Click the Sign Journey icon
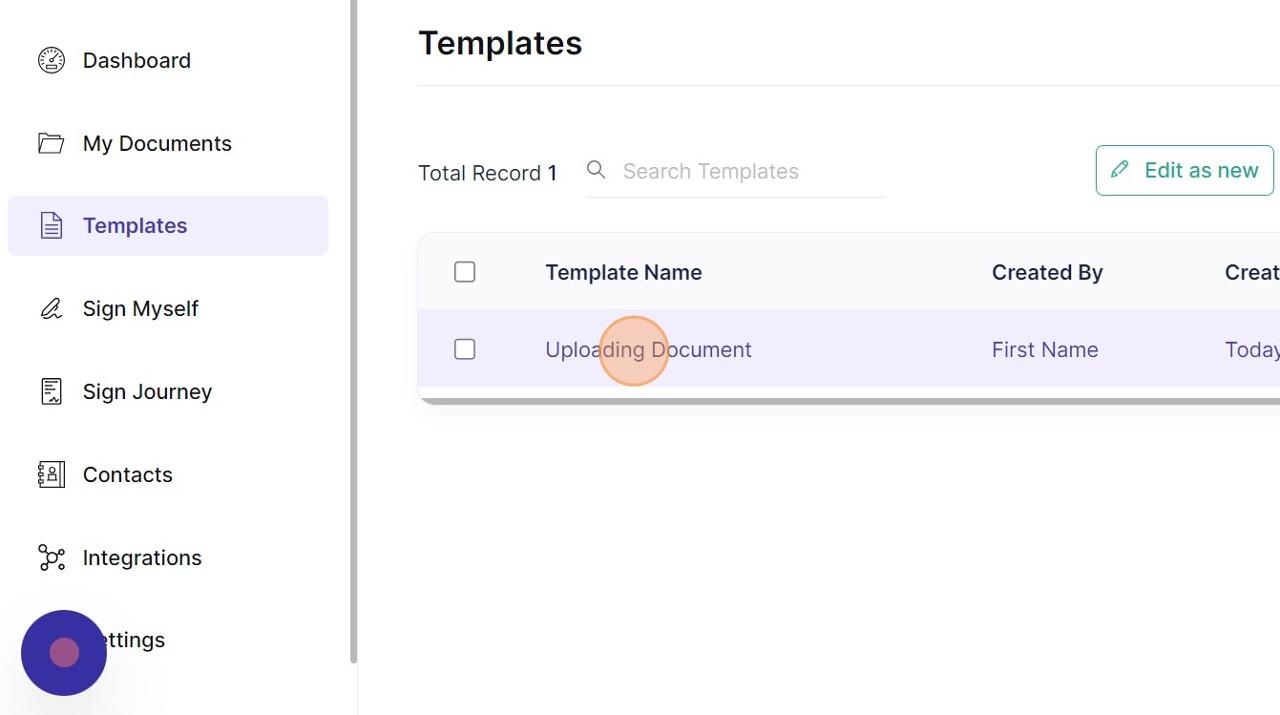1280x715 pixels. click(51, 391)
